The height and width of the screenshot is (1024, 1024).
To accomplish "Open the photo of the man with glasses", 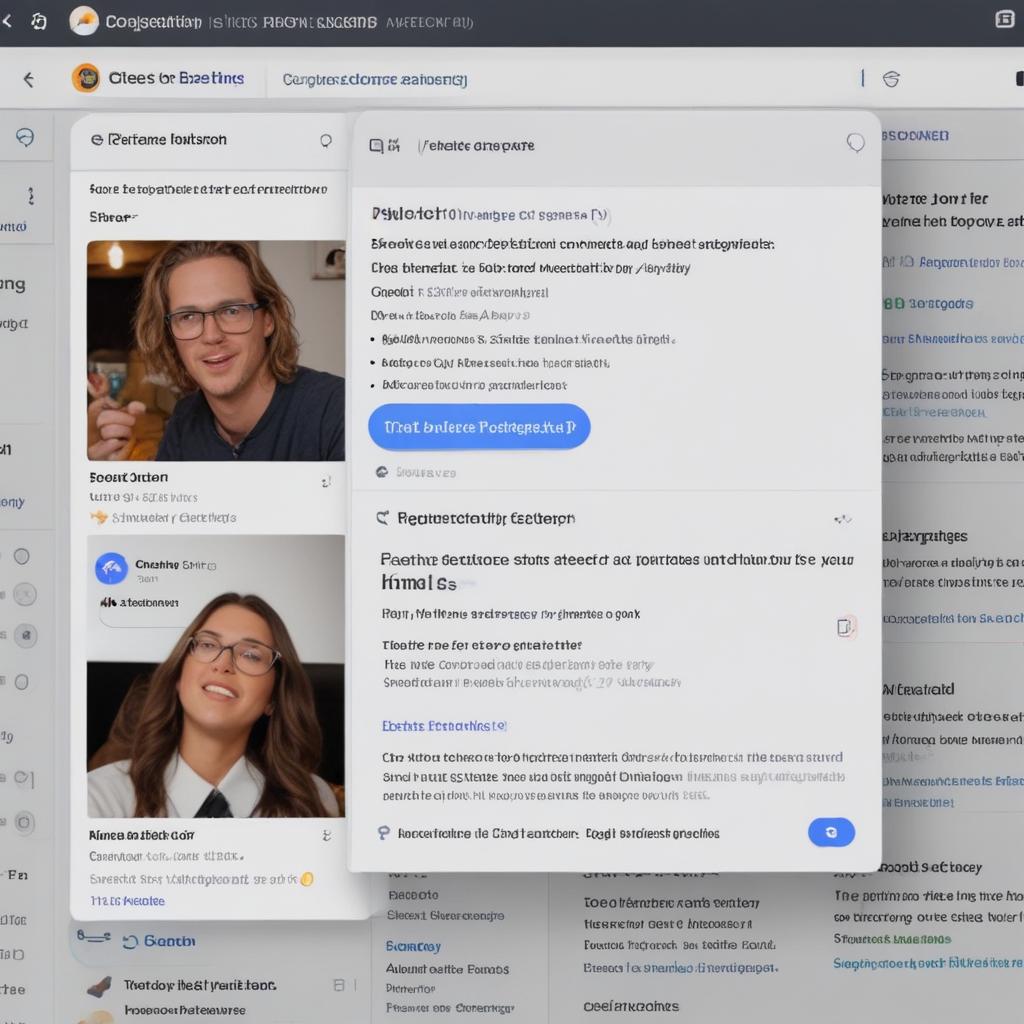I will 216,351.
